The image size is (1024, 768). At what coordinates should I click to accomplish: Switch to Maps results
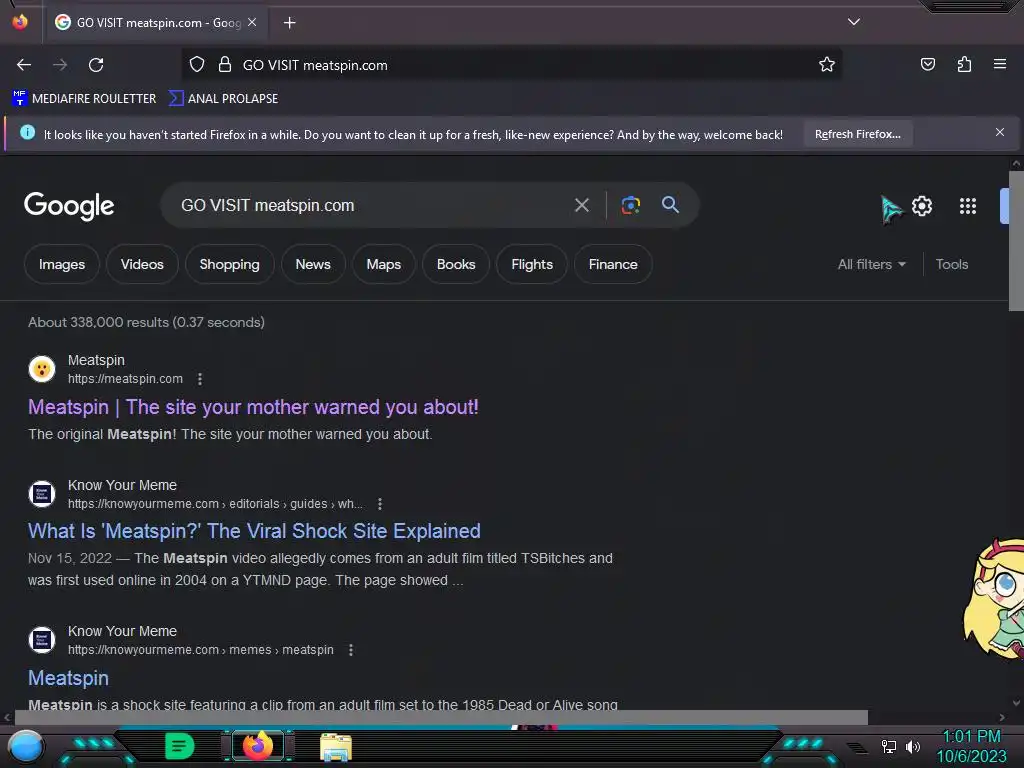click(x=383, y=264)
